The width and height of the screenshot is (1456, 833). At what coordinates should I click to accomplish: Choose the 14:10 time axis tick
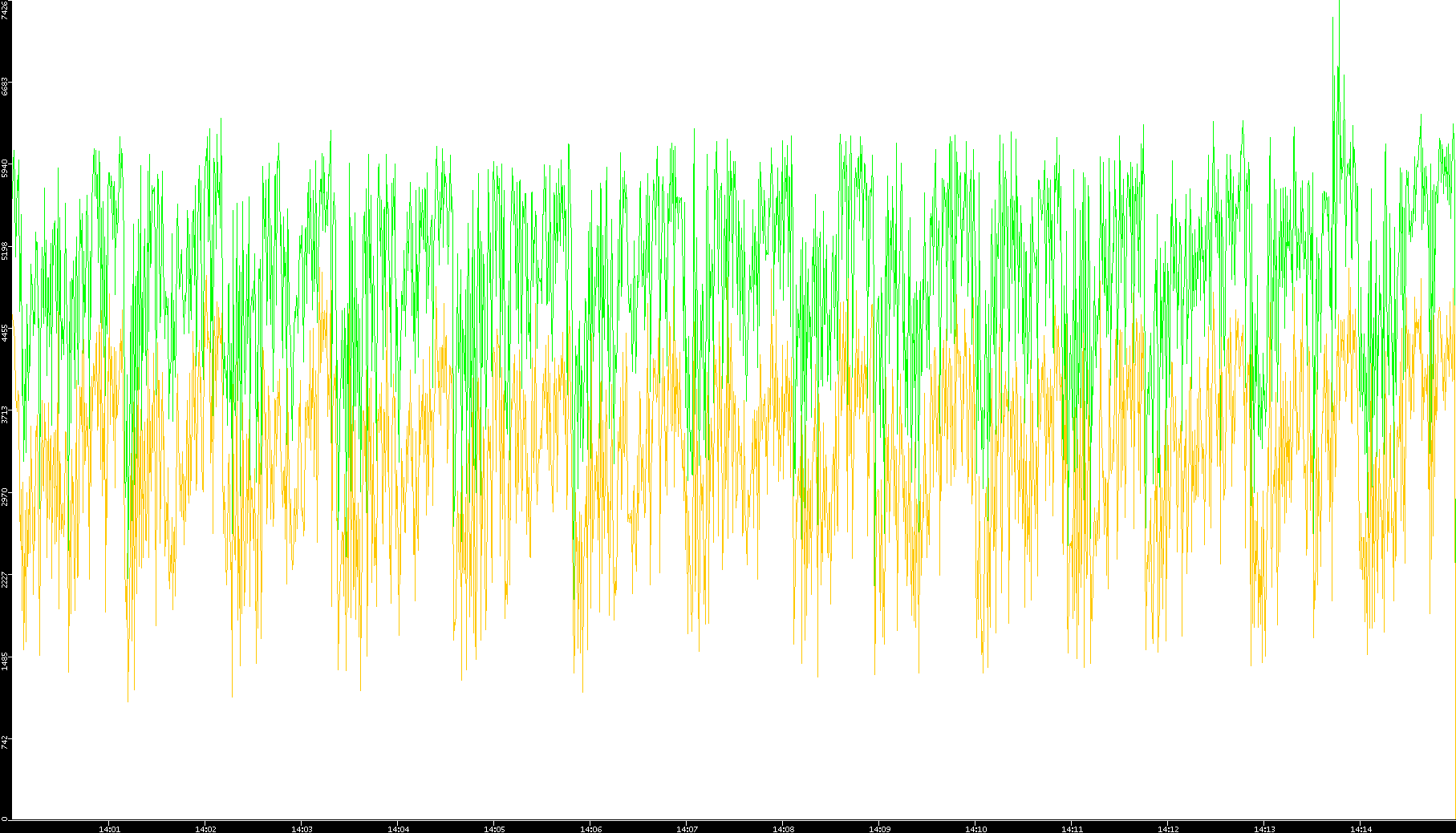[x=975, y=828]
